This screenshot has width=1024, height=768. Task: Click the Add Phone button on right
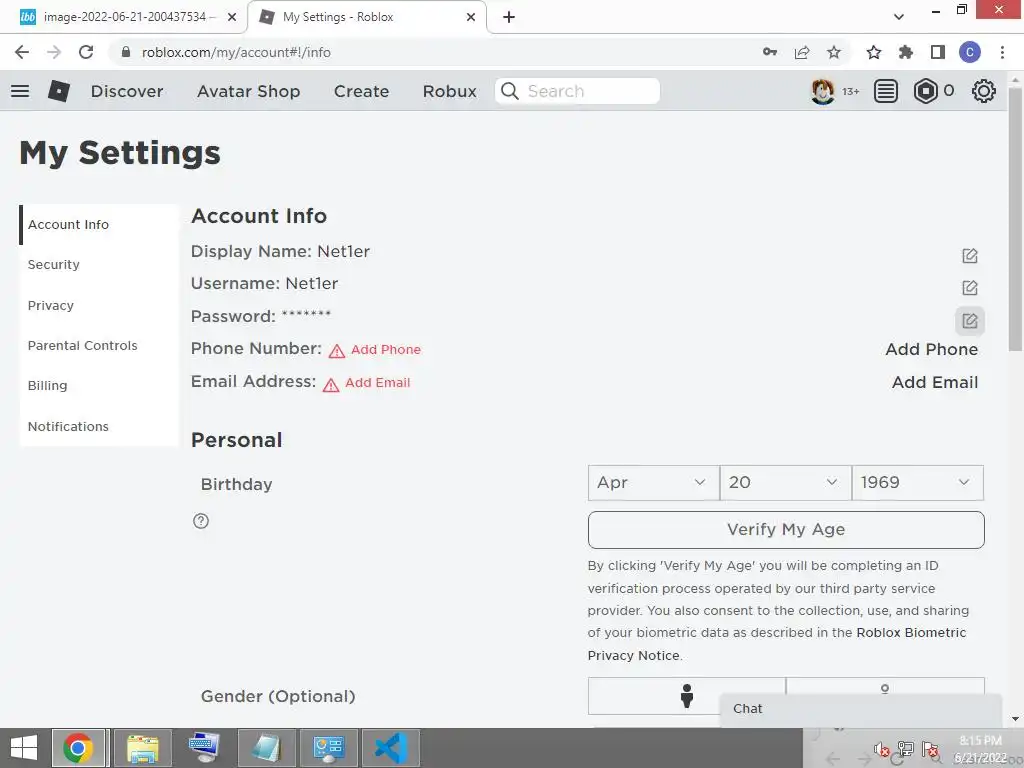[931, 349]
